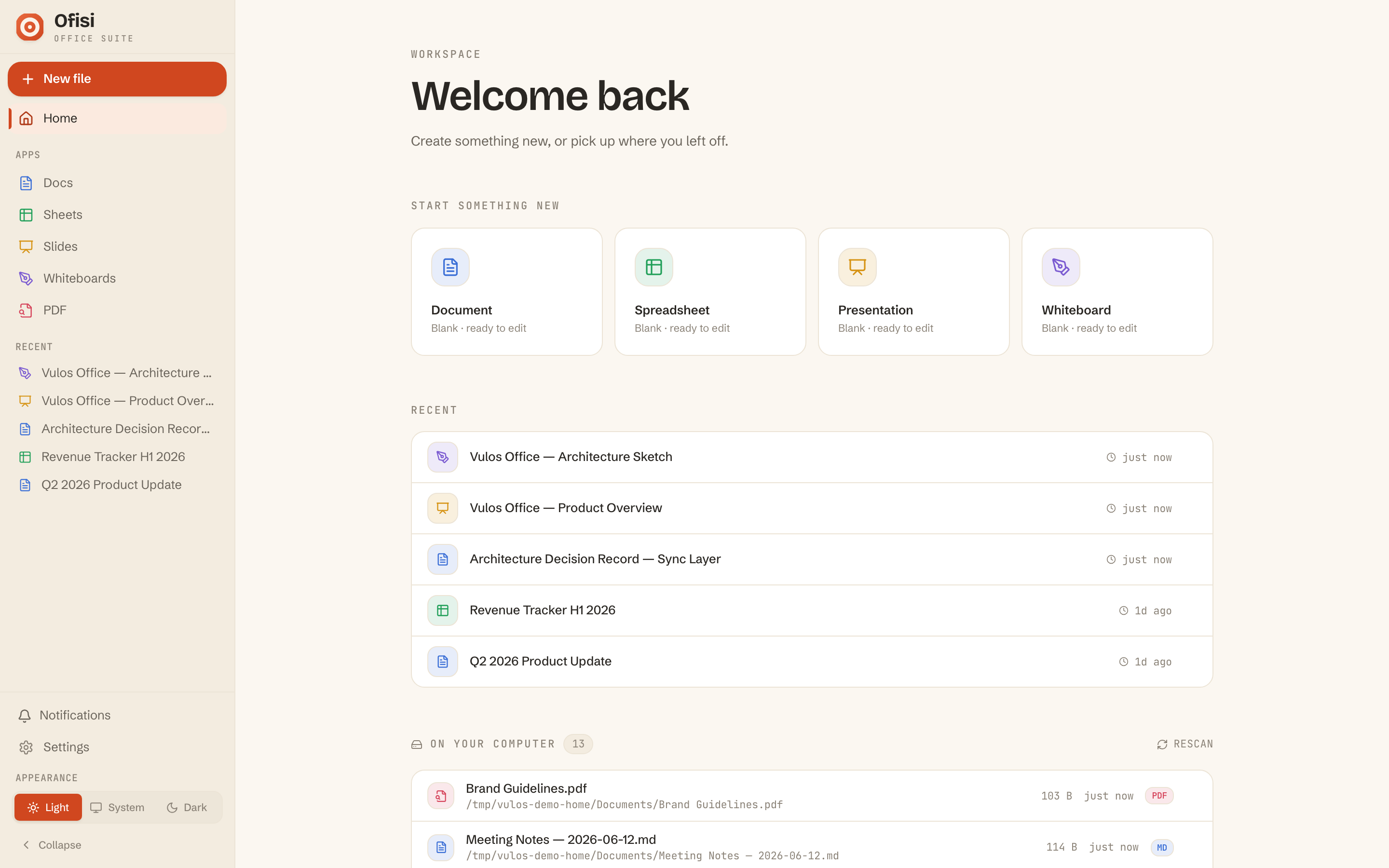Image resolution: width=1389 pixels, height=868 pixels.
Task: Click the Home house icon
Action: [x=26, y=118]
